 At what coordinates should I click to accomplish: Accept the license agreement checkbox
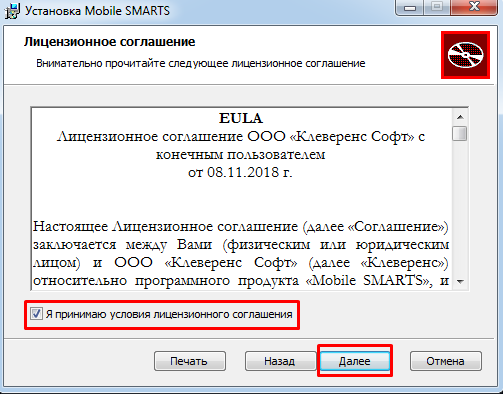36,314
